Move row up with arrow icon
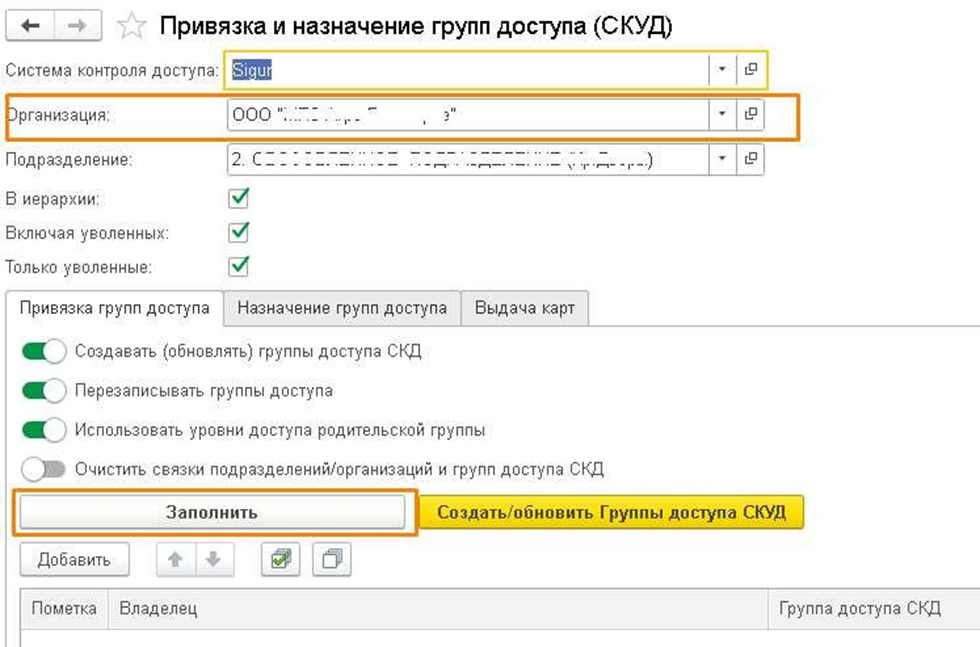Viewport: 980px width, 647px height. pos(175,561)
